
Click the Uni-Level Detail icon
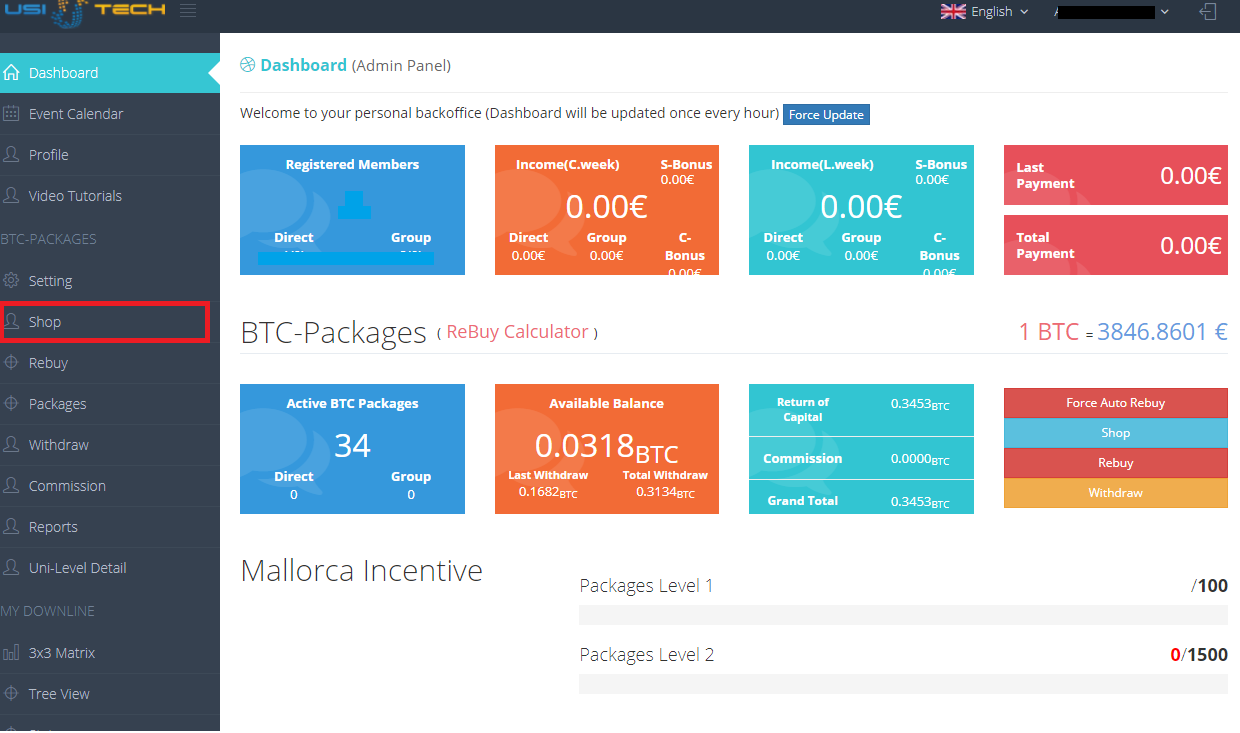(11, 567)
